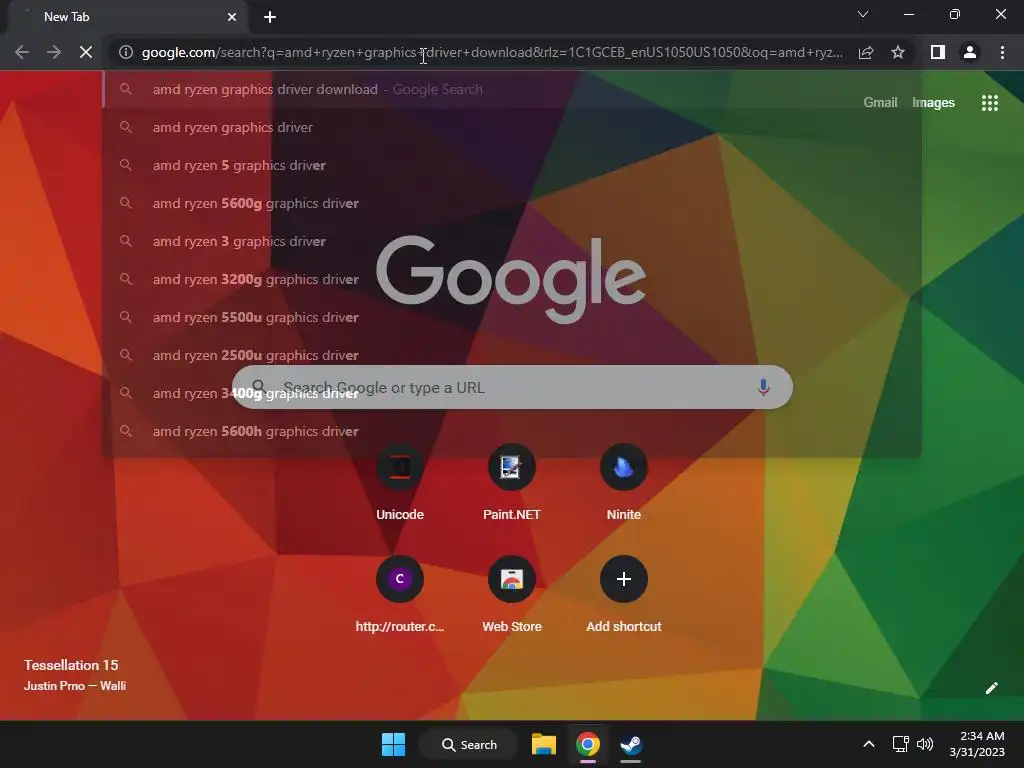The width and height of the screenshot is (1024, 768).
Task: Select suggestion amd ryzen 5 graphics driver
Action: click(512, 165)
